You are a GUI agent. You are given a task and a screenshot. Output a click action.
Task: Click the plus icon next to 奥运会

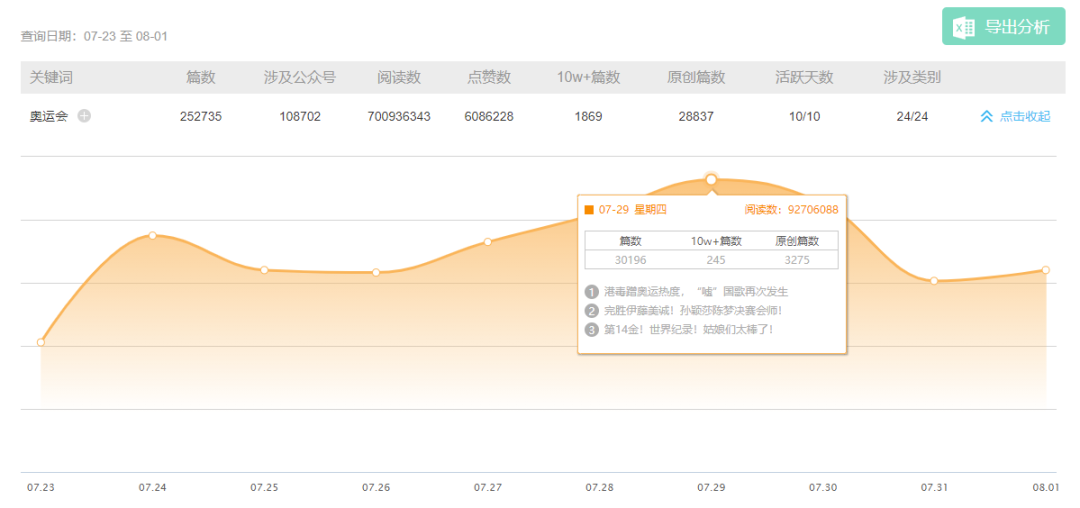(84, 116)
